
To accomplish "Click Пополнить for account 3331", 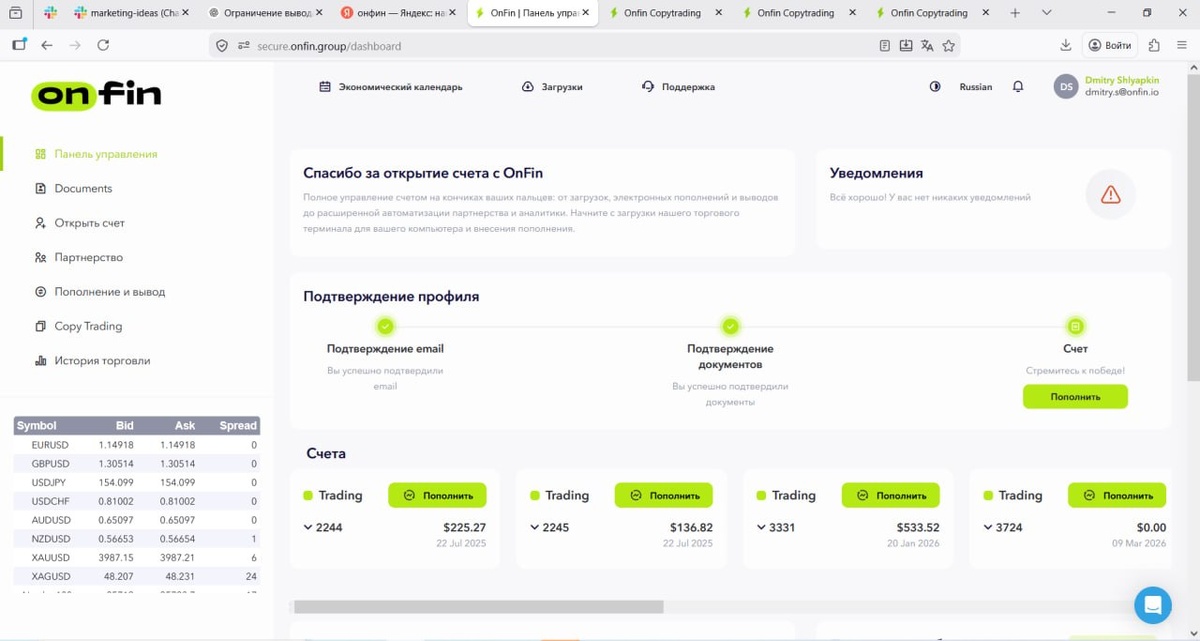I will tap(890, 495).
